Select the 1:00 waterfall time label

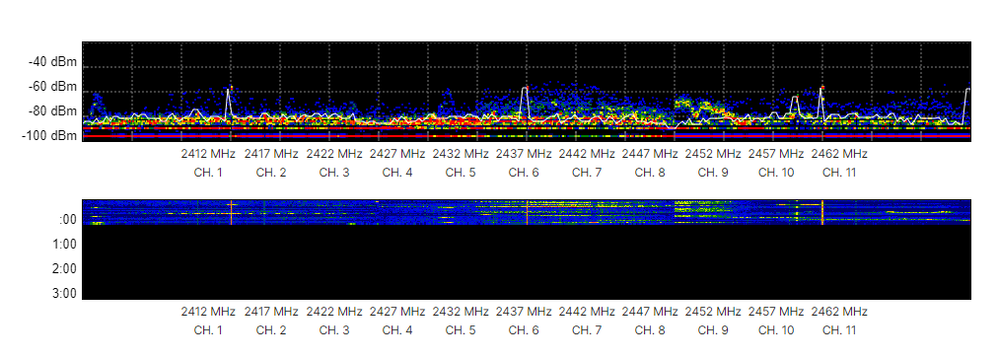coord(64,244)
